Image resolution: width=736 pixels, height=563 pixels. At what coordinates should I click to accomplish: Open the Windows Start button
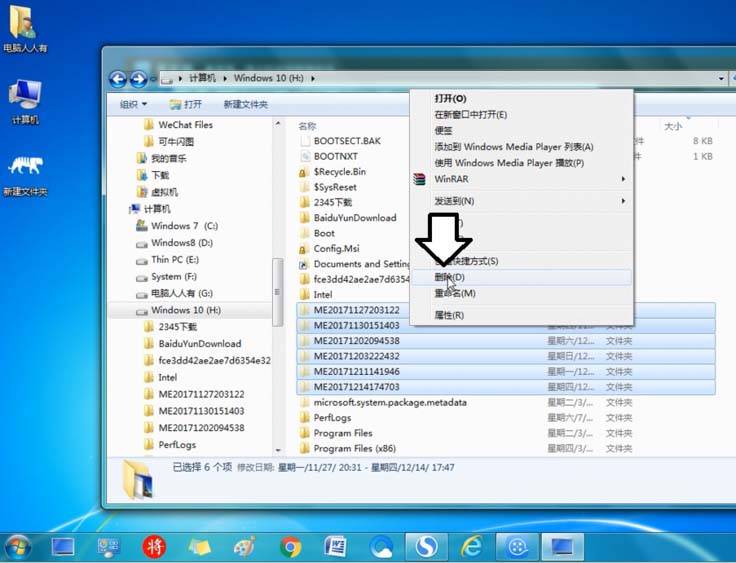coord(18,548)
